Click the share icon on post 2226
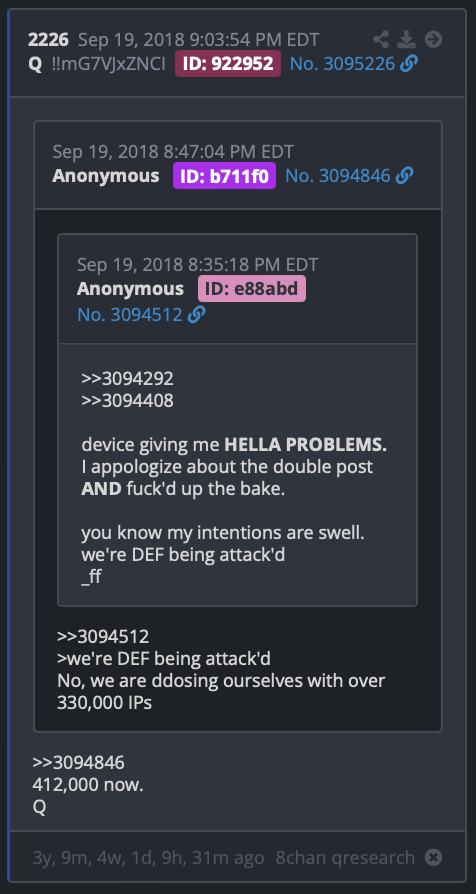This screenshot has height=894, width=476. click(x=381, y=39)
